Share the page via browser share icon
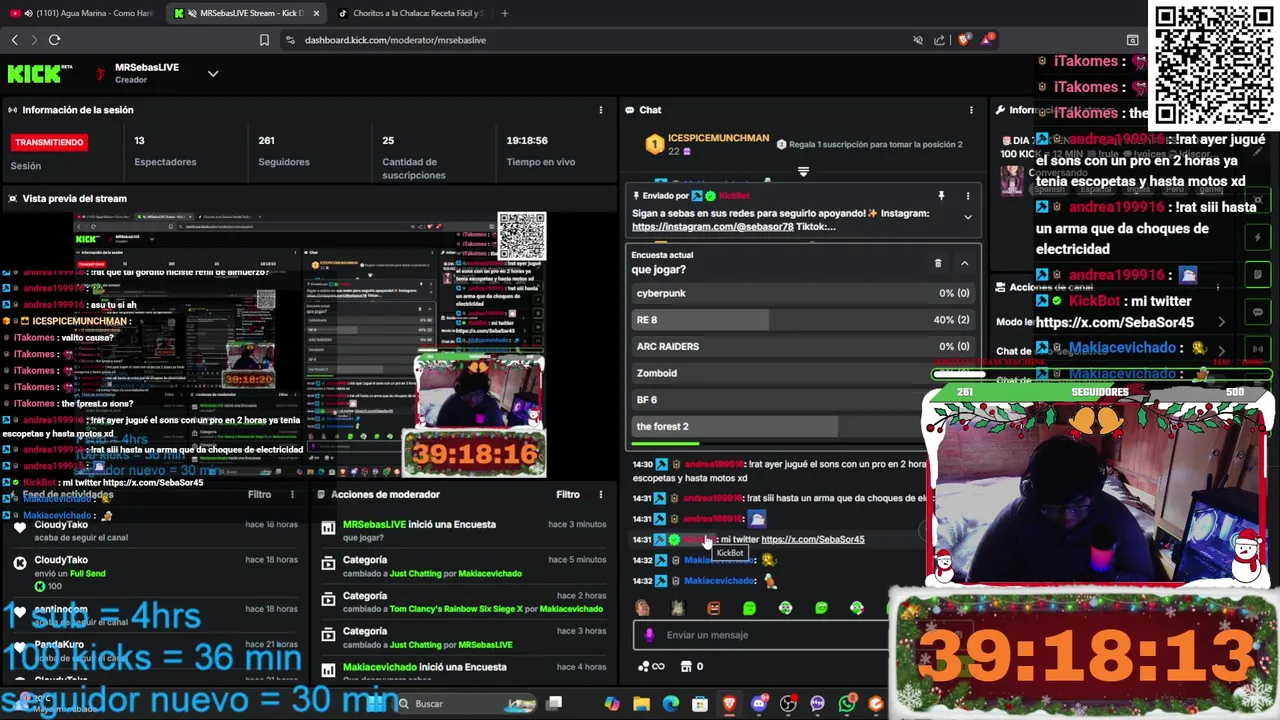 click(x=939, y=40)
